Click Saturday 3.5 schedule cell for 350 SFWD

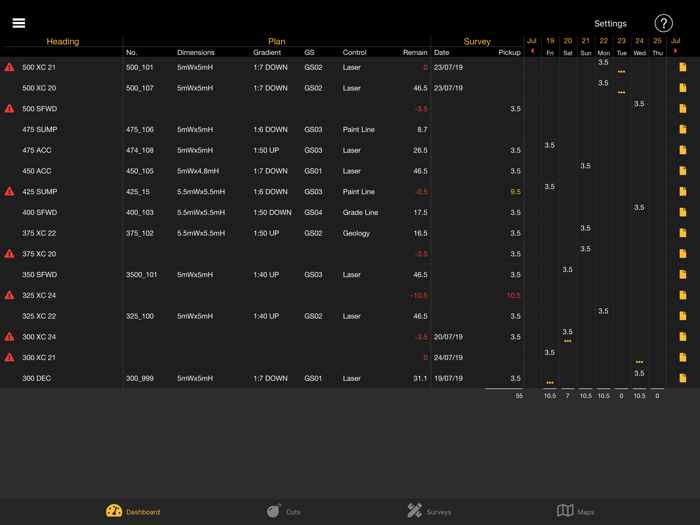pos(567,269)
